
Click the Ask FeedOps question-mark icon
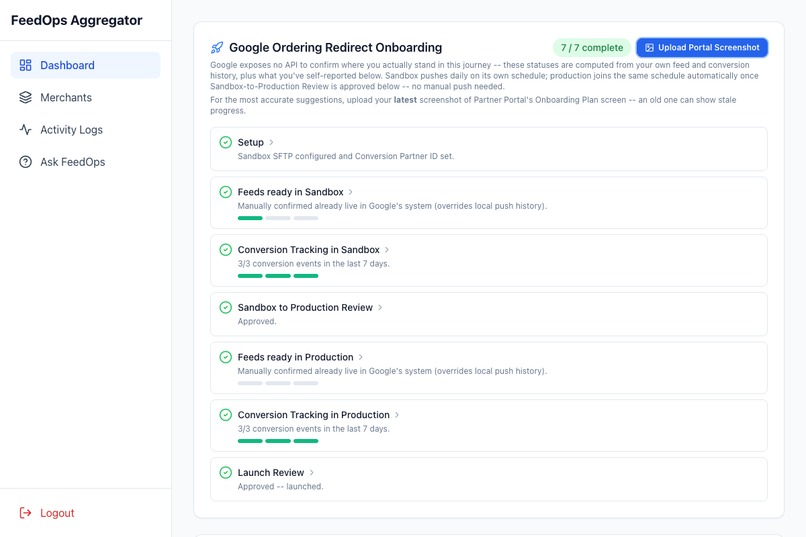click(x=25, y=162)
